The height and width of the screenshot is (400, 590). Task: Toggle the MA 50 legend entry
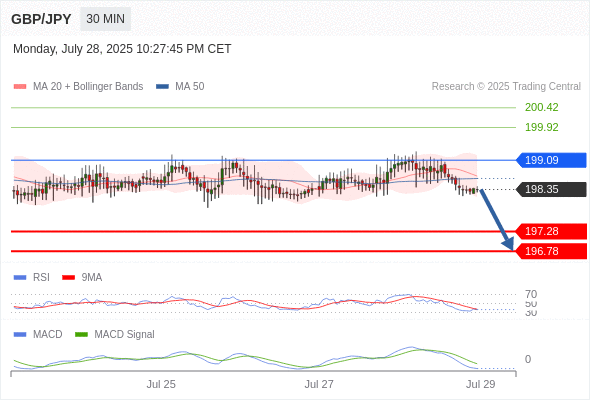pyautogui.click(x=180, y=87)
